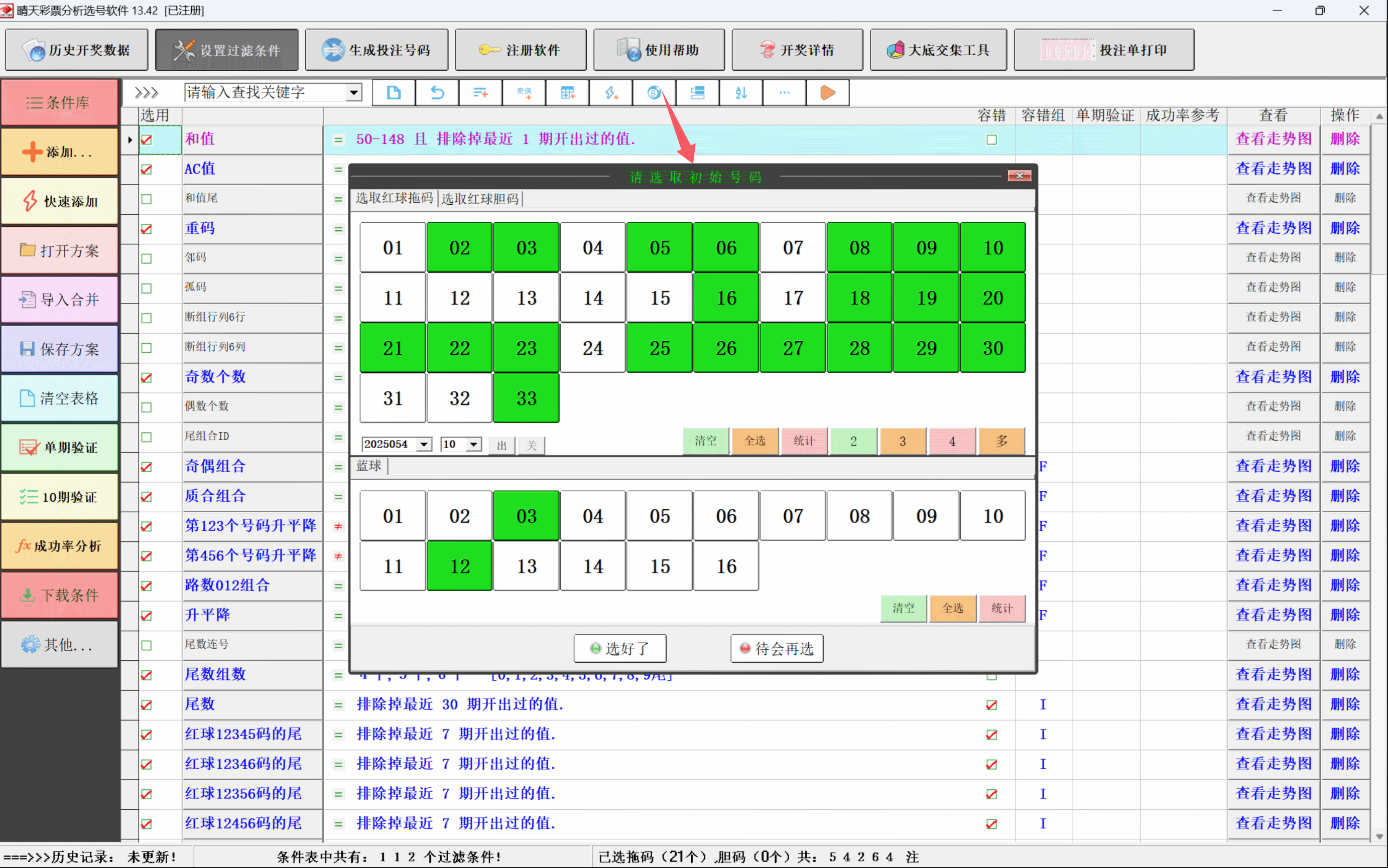
Task: Click the A-Z sort toolbar icon
Action: pos(741,92)
